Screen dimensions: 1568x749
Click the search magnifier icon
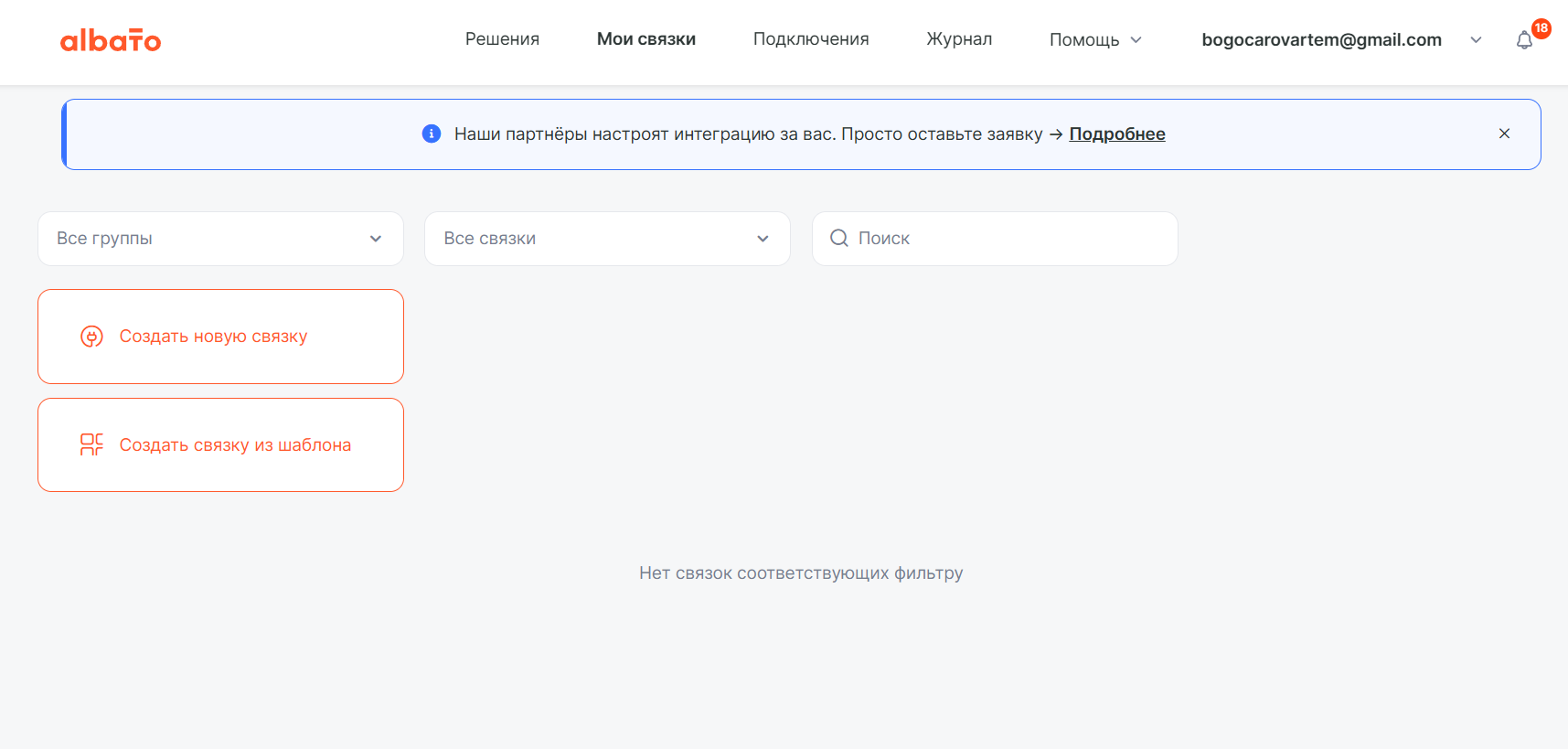pos(838,238)
